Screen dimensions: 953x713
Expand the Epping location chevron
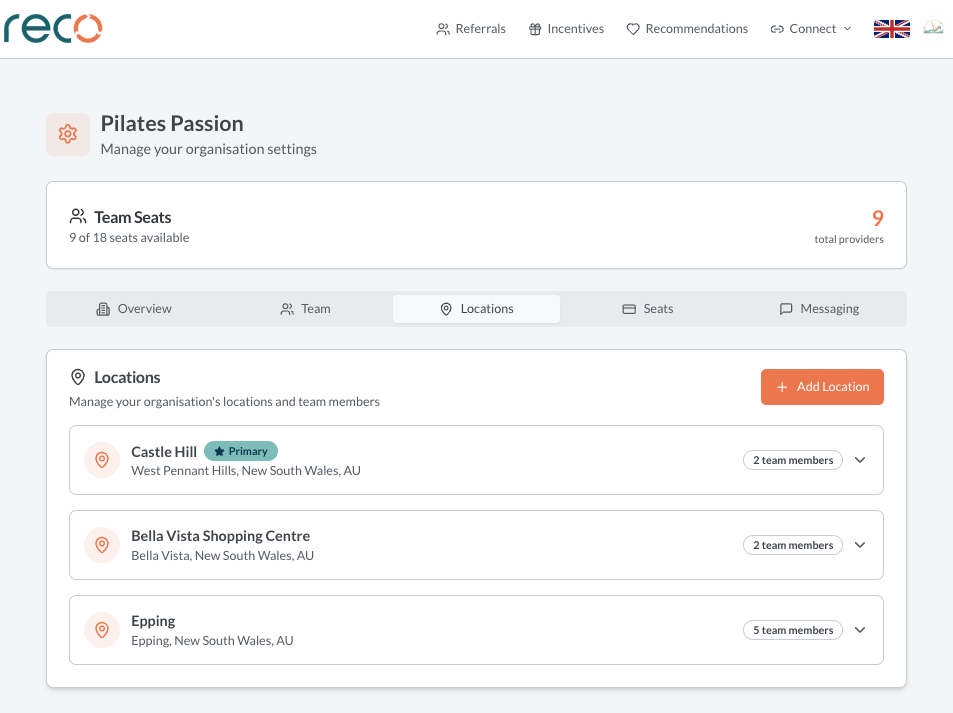[860, 630]
